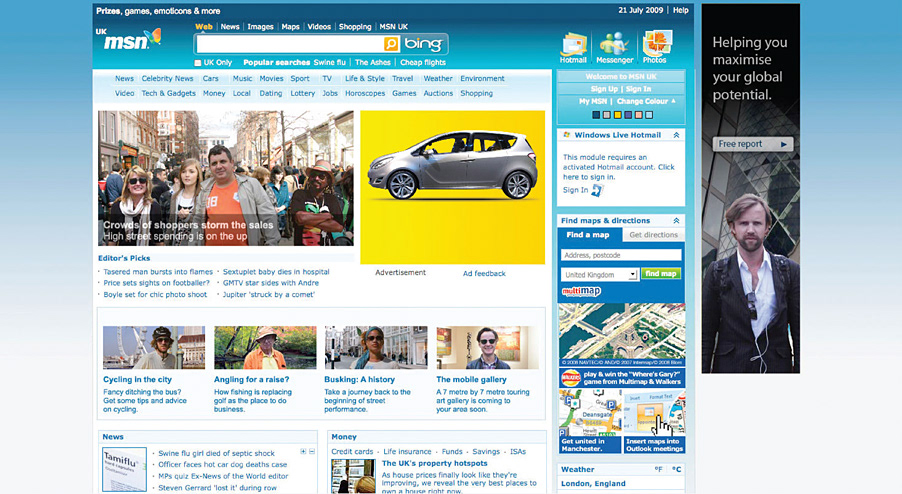Choose the pink colour swatch
This screenshot has height=494, width=902.
pyautogui.click(x=639, y=114)
